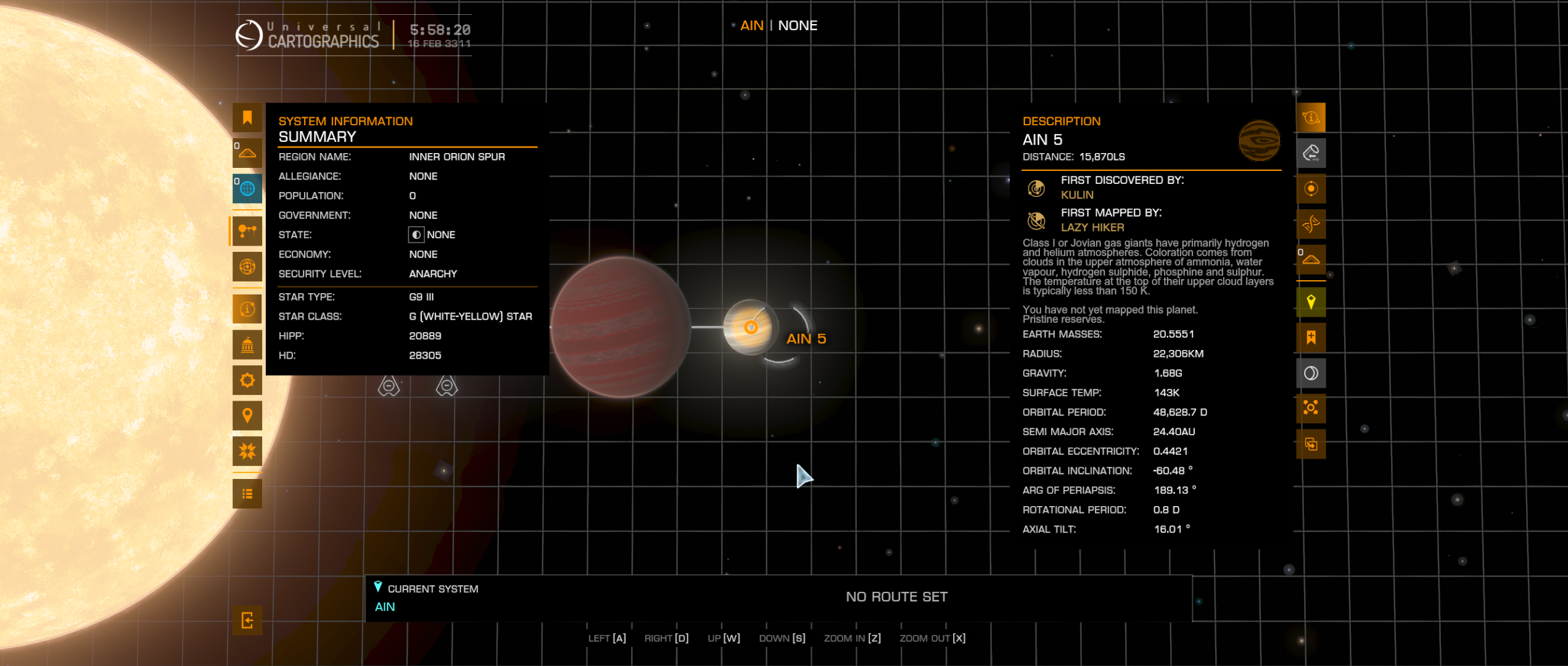Viewport: 1568px width, 666px height.
Task: Click the galaxy map globe grid icon
Action: pos(247,267)
